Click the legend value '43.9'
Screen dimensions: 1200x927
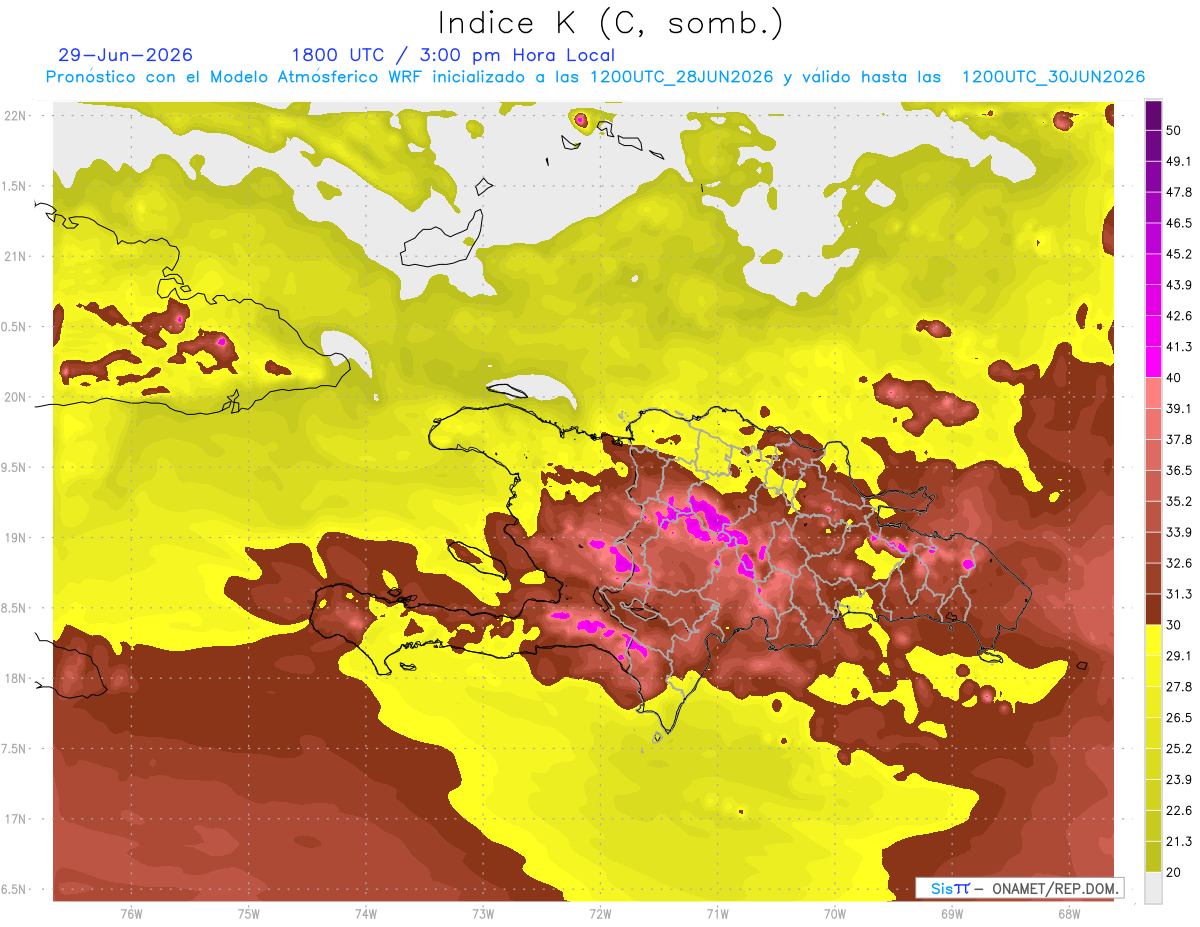pyautogui.click(x=1179, y=285)
